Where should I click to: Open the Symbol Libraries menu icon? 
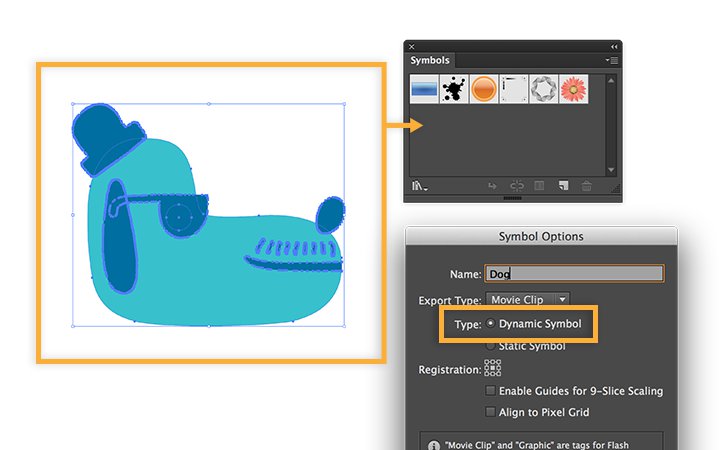[419, 186]
